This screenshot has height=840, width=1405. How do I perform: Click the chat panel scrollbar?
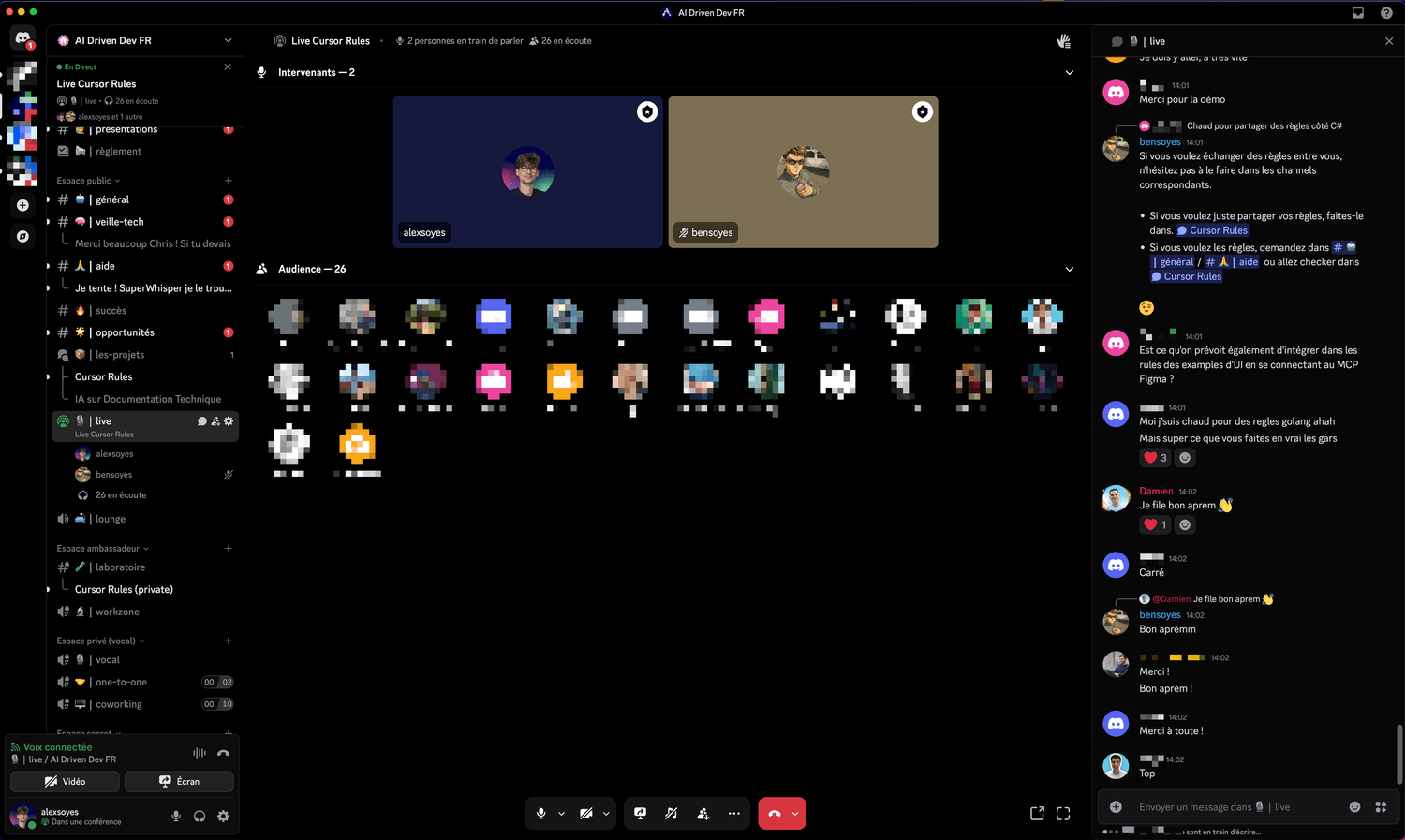(1399, 754)
